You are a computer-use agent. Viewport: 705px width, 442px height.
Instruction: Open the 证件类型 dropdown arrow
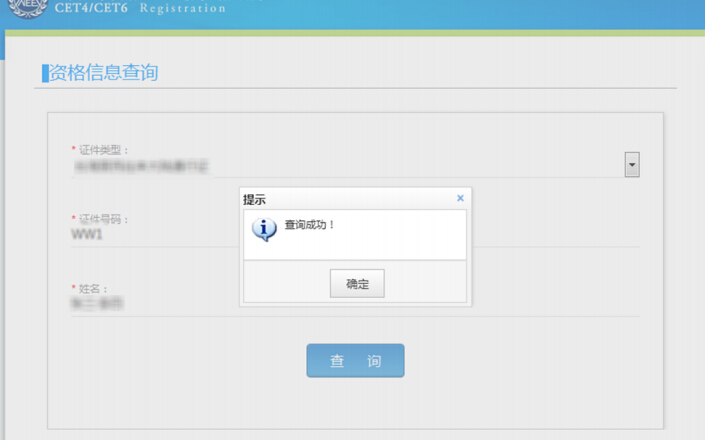point(631,165)
